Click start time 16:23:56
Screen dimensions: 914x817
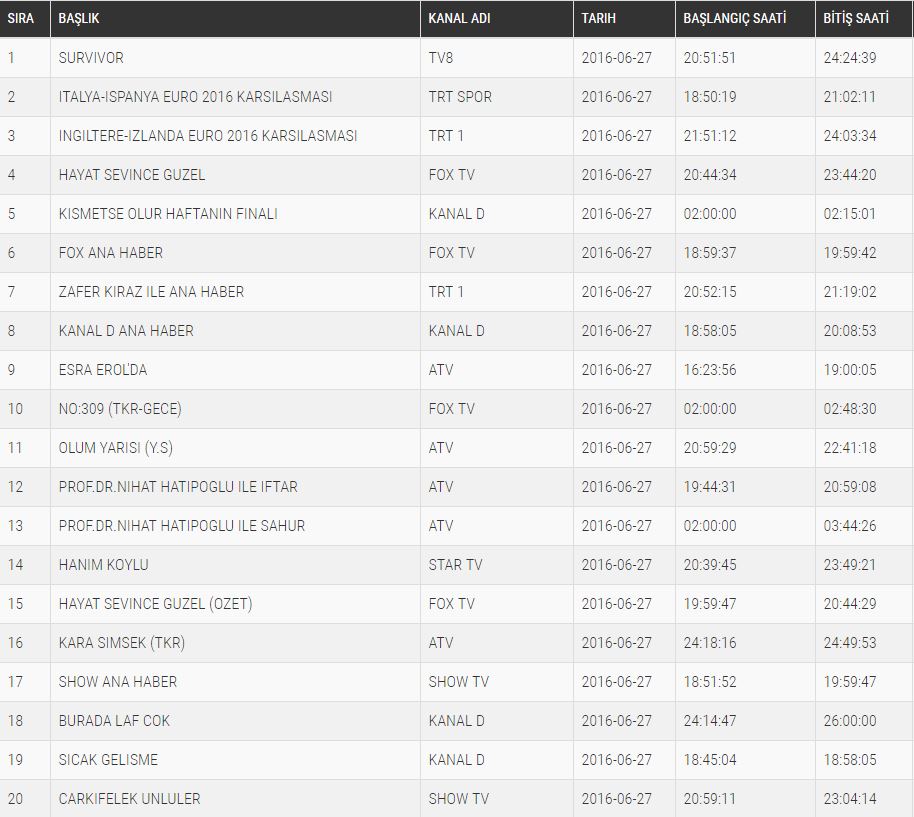pyautogui.click(x=710, y=369)
